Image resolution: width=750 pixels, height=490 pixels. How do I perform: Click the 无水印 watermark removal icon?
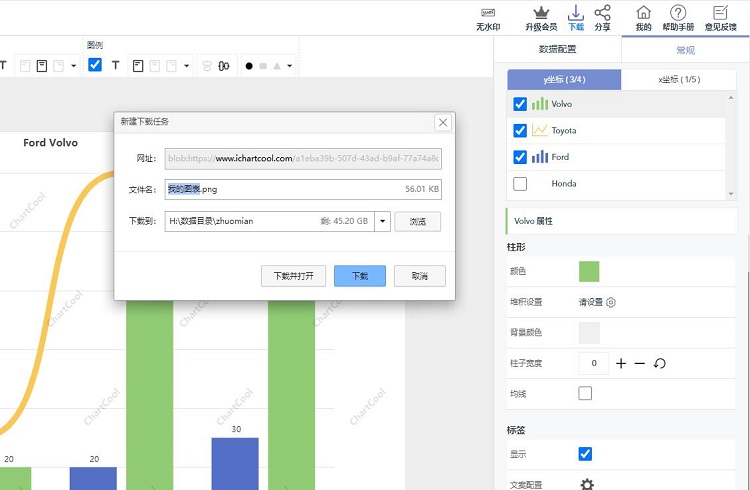488,13
